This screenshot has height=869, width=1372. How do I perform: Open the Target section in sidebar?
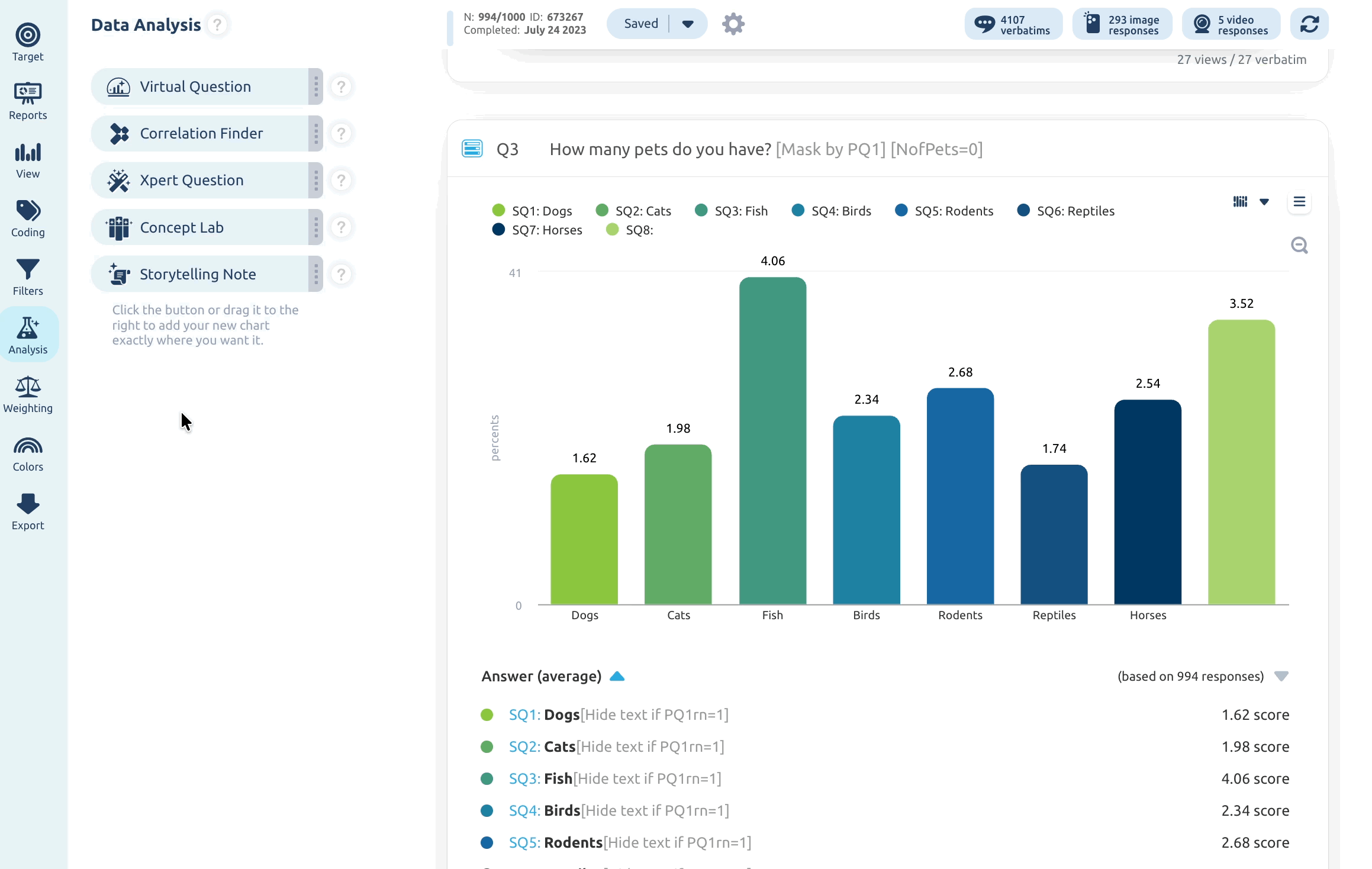coord(28,42)
